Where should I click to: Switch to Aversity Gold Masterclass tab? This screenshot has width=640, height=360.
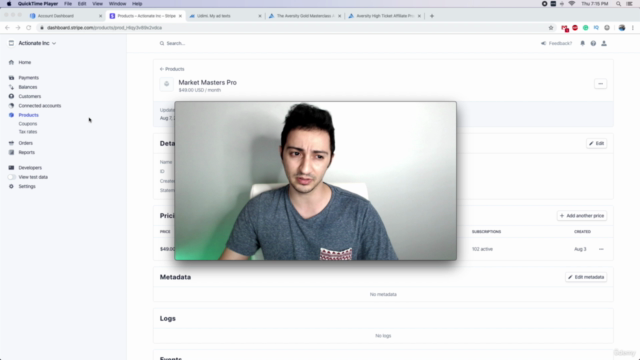pyautogui.click(x=305, y=16)
